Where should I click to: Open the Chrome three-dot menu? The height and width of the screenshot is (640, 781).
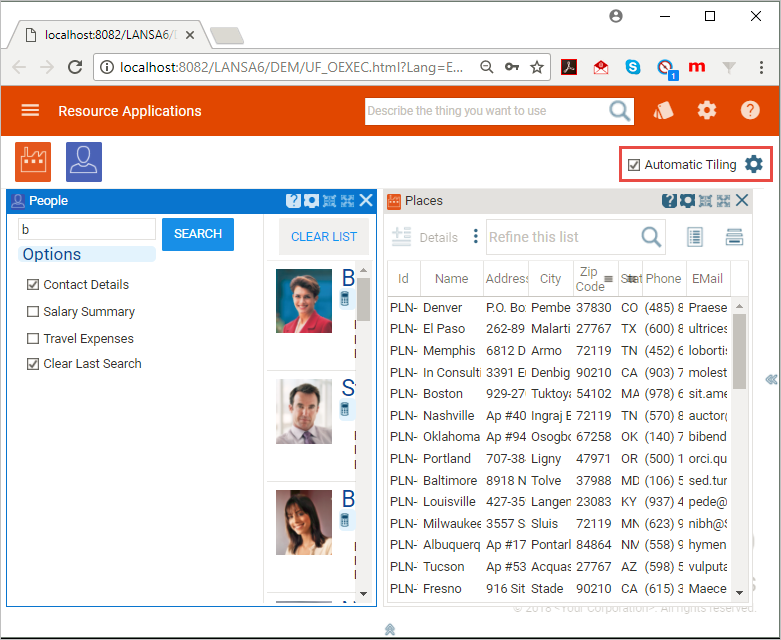(x=761, y=67)
